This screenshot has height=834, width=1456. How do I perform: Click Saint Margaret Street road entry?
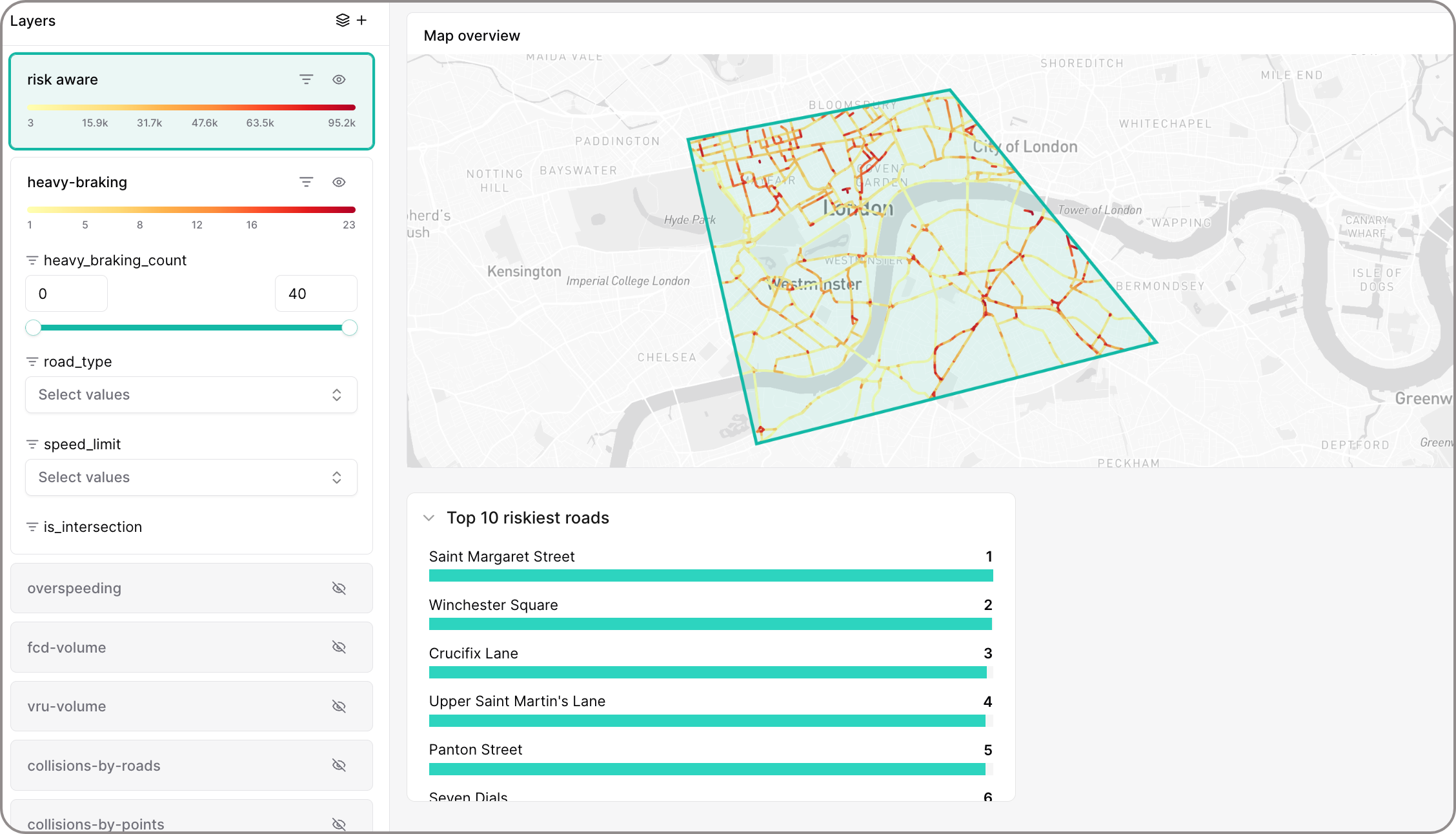(502, 556)
